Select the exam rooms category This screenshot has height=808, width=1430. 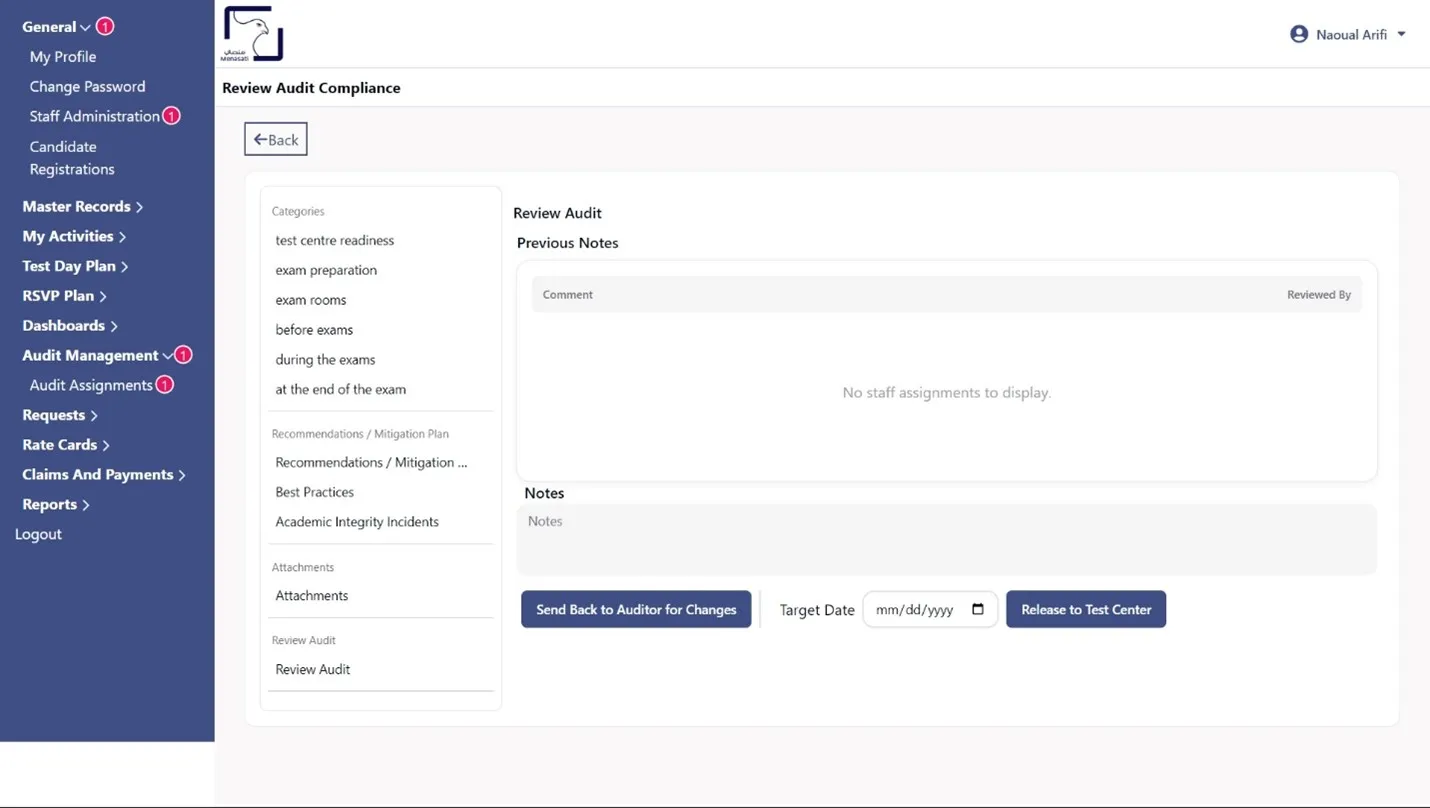311,300
